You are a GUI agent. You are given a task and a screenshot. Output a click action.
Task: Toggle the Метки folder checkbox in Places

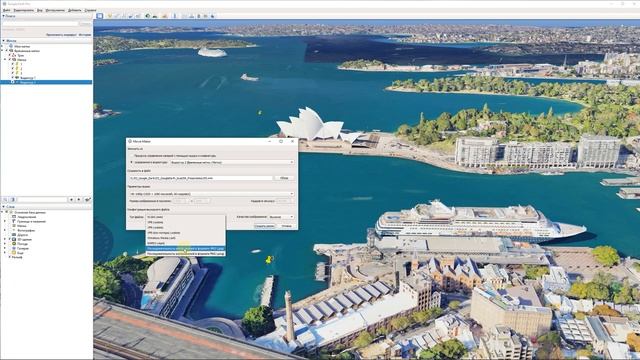point(9,59)
